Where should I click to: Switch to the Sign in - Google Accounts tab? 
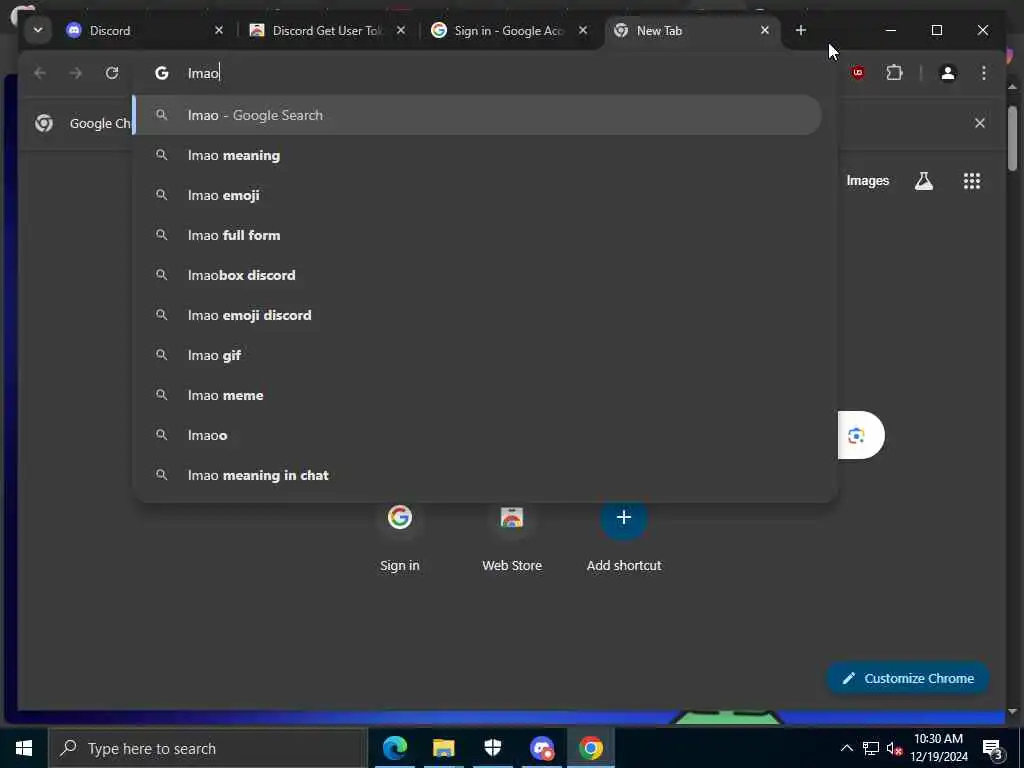coord(509,30)
